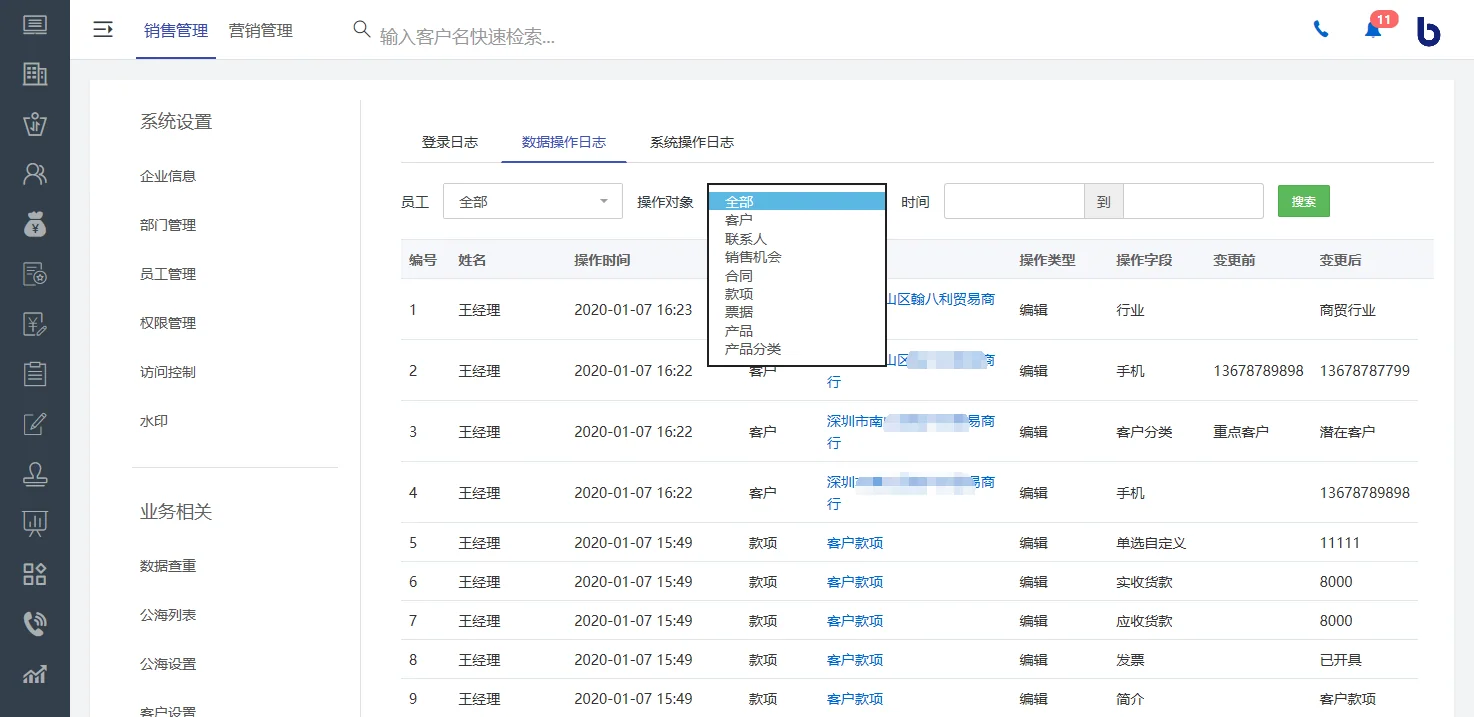Image resolution: width=1474 pixels, height=717 pixels.
Task: Open the yen document with pen sidebar icon
Action: pyautogui.click(x=35, y=324)
